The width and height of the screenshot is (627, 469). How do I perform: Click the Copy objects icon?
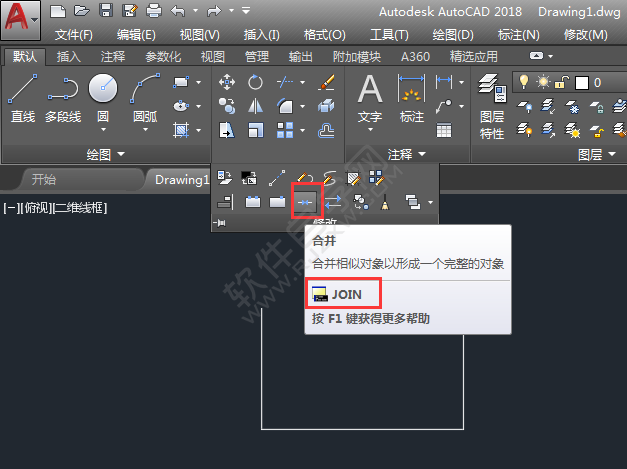pyautogui.click(x=227, y=106)
